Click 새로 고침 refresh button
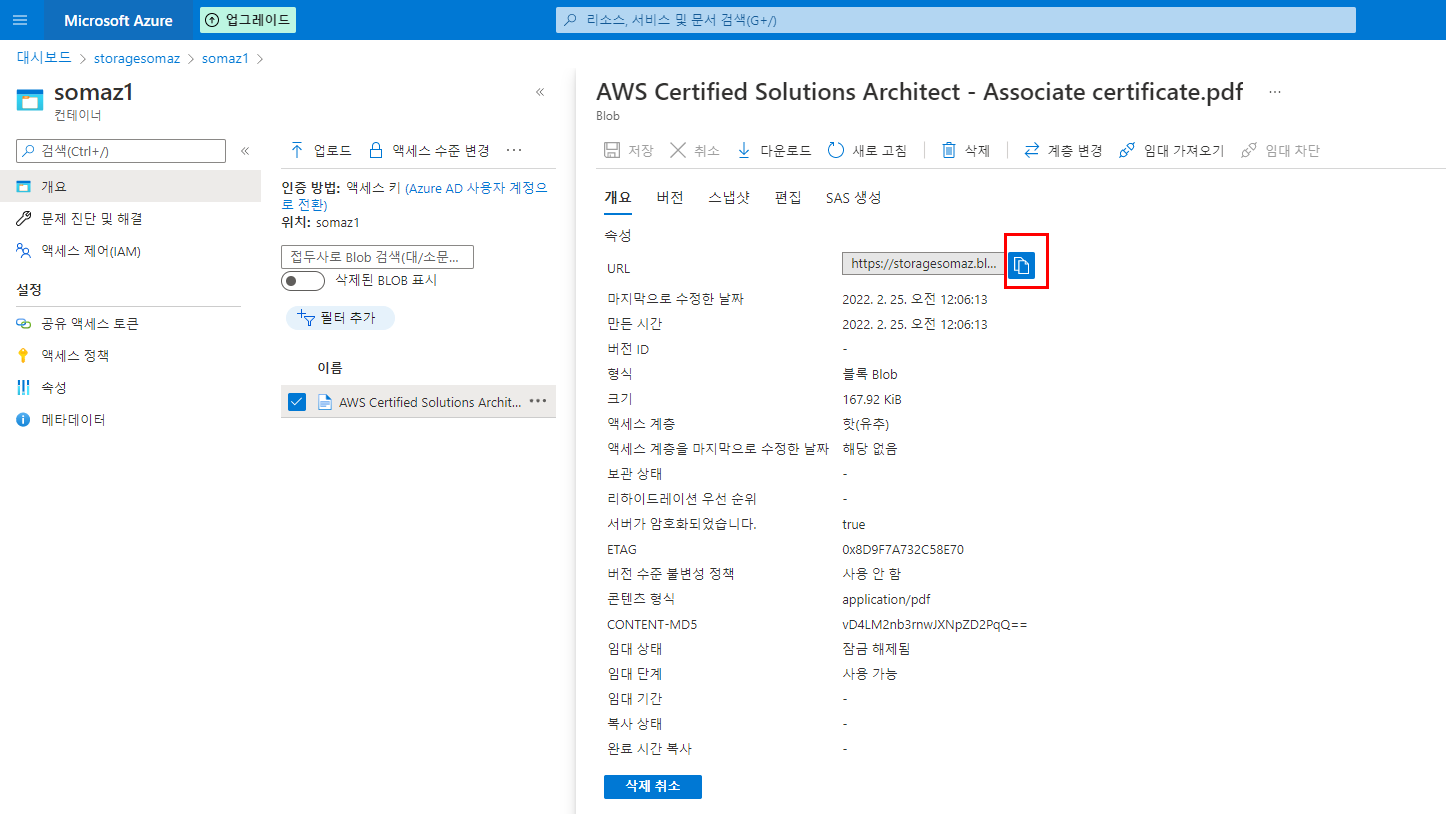This screenshot has height=814, width=1446. (x=868, y=151)
